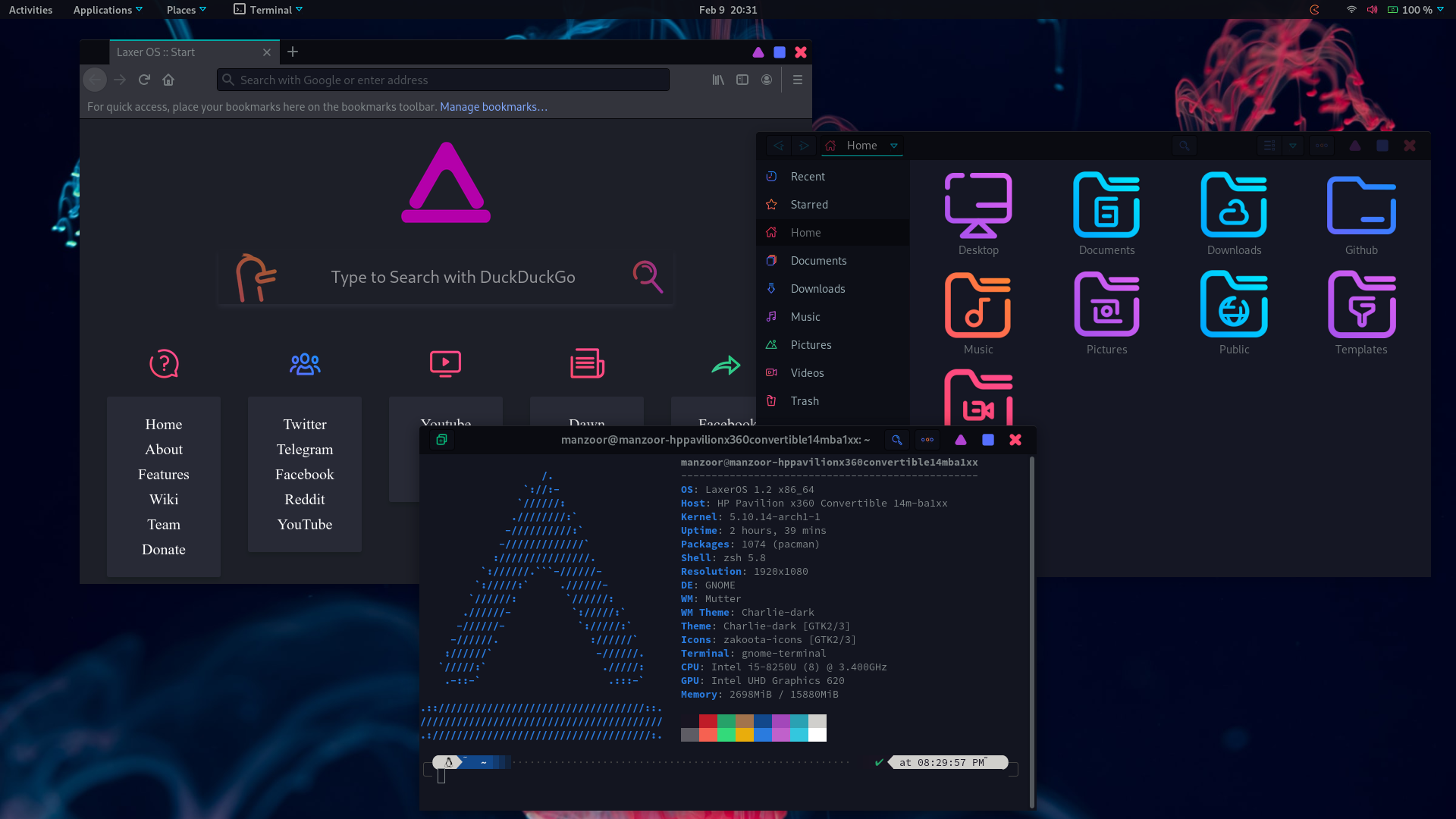Open the Github folder in Files
1456x819 pixels.
pos(1361,214)
